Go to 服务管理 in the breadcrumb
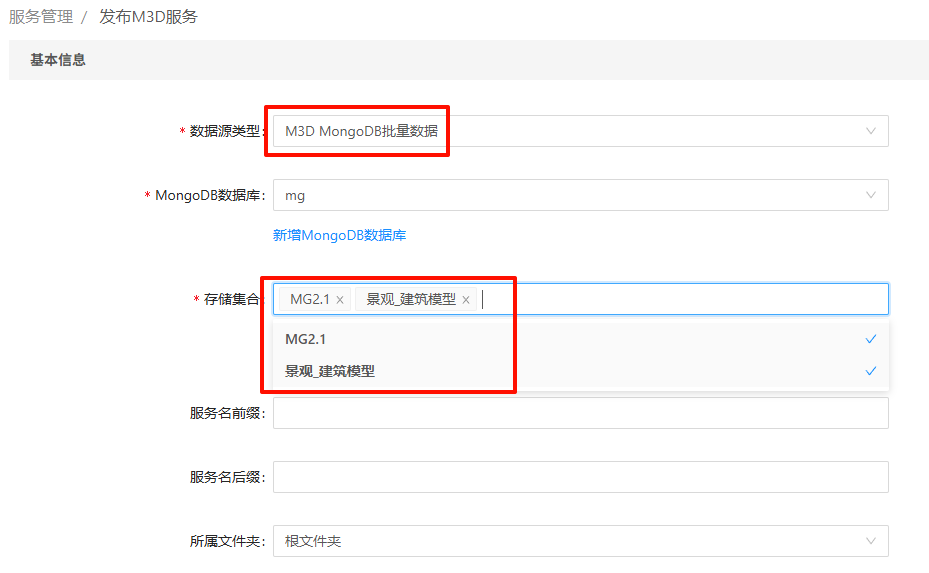 pyautogui.click(x=41, y=17)
